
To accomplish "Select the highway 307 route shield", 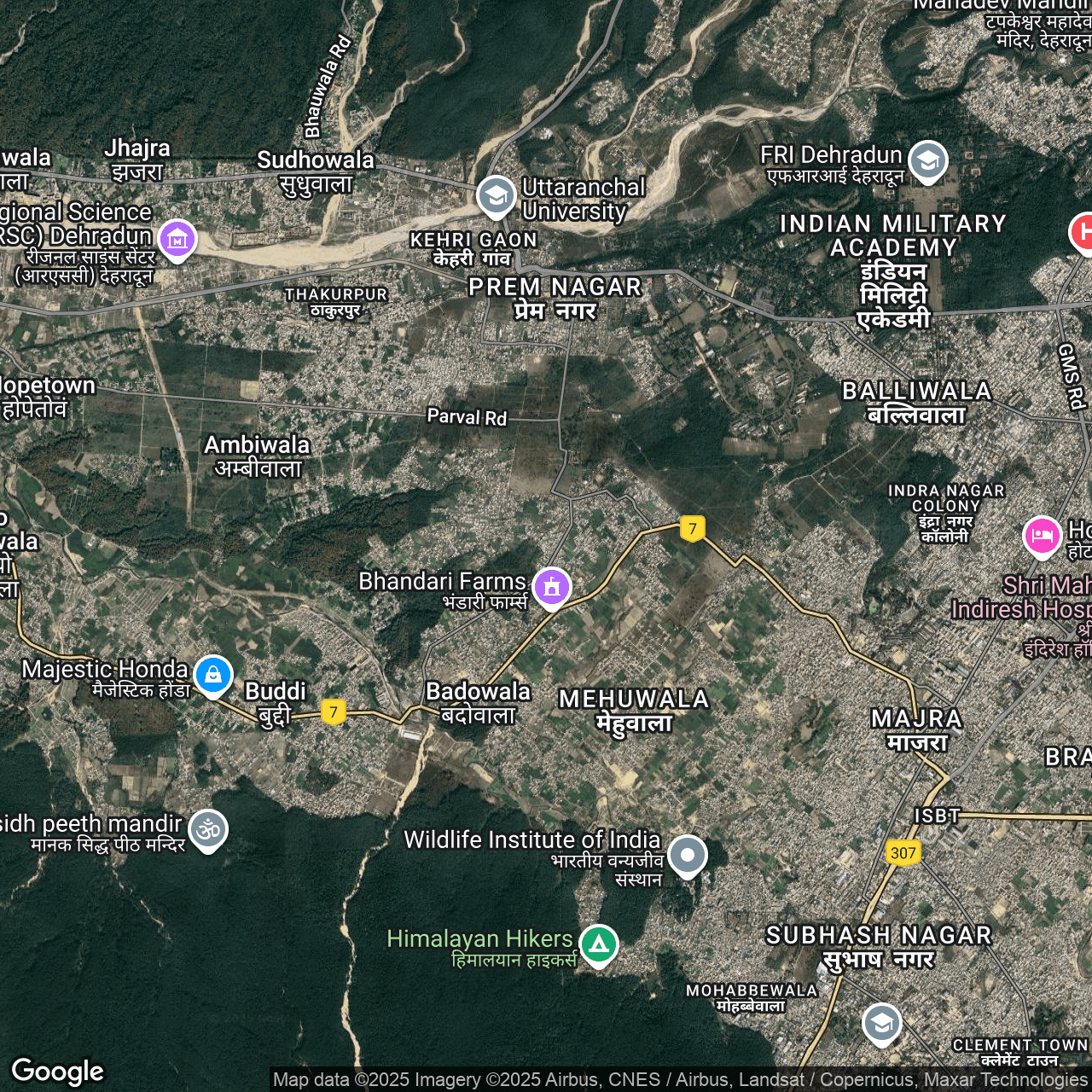I will tap(903, 852).
